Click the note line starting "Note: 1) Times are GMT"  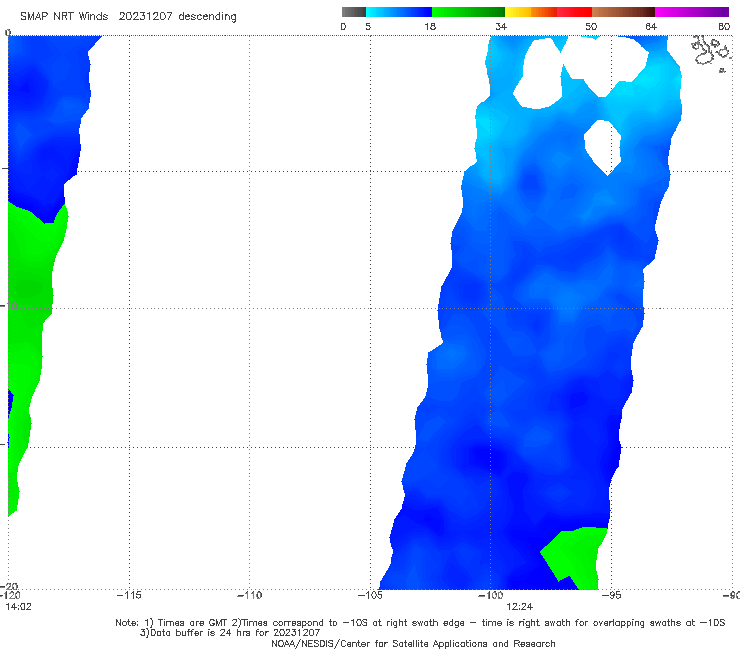pyautogui.click(x=420, y=623)
